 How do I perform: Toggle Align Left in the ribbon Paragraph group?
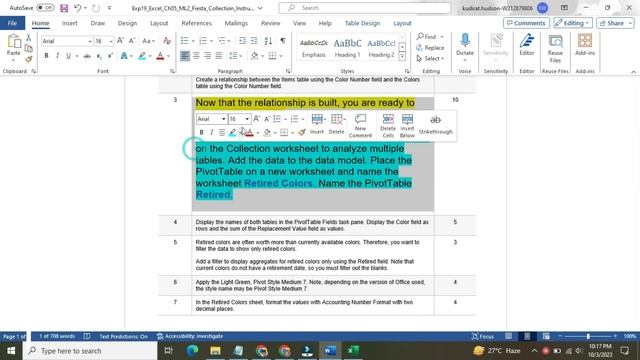(185, 56)
